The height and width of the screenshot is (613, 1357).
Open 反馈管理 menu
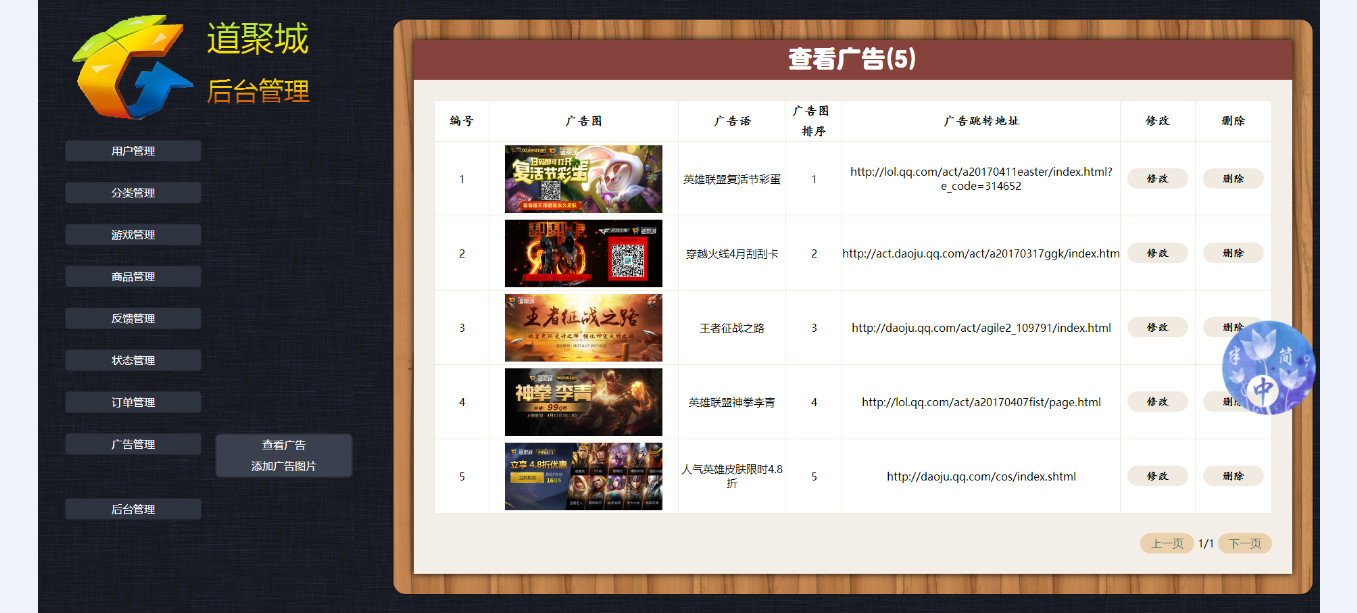(x=133, y=319)
